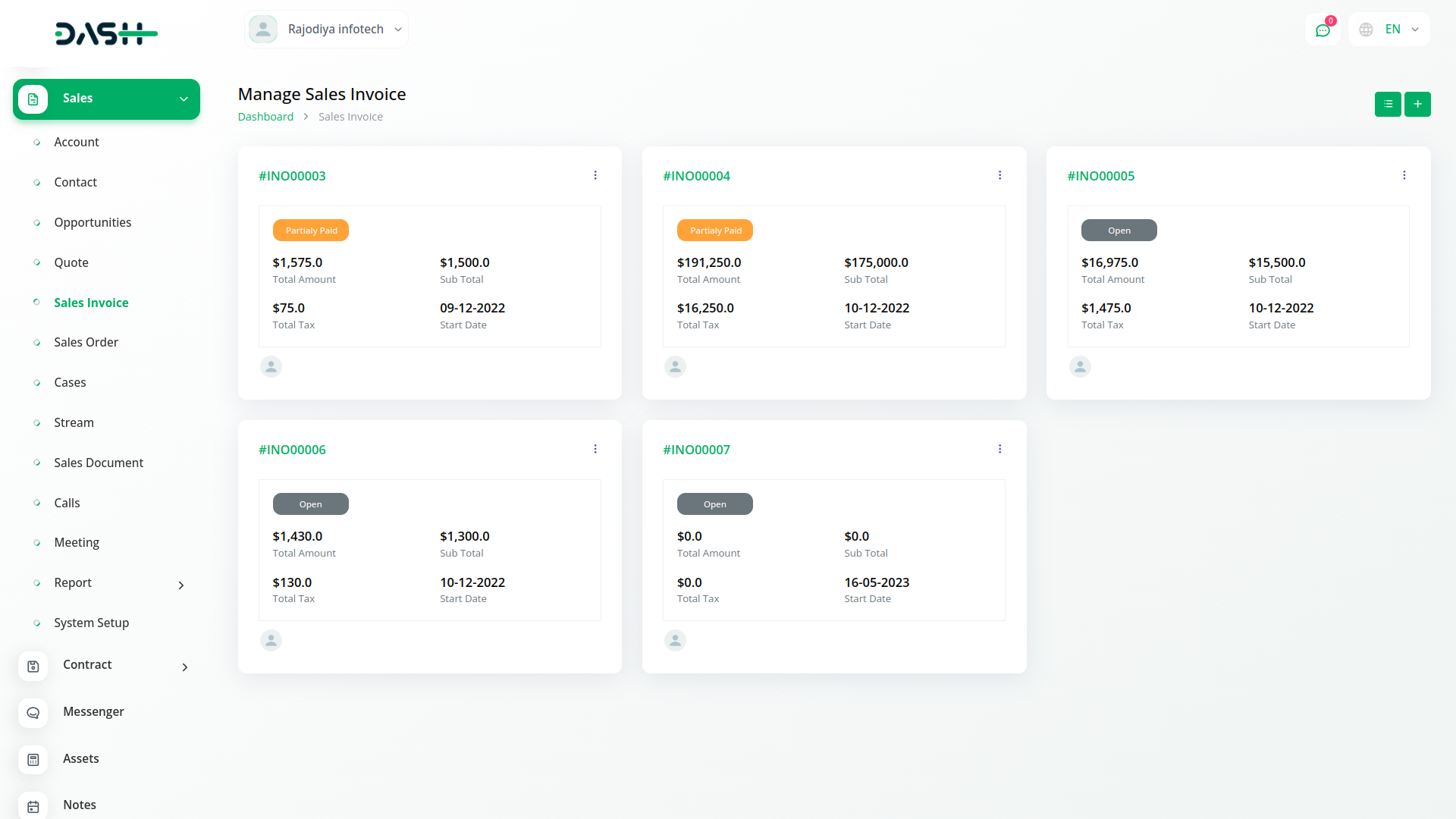Screen dimensions: 1456x819
Task: Expand the Report submenu
Action: [181, 585]
